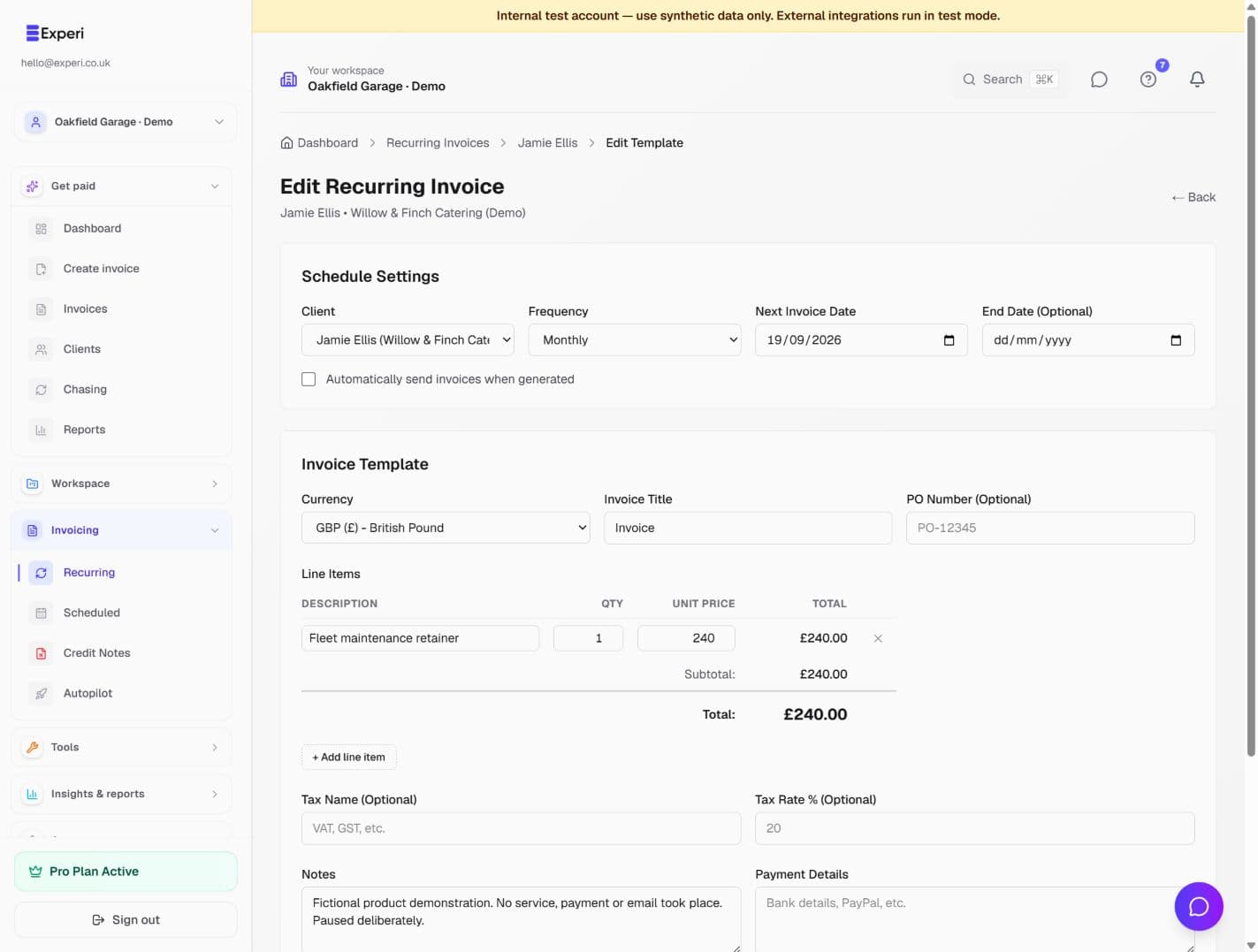Go to Jamie Ellis breadcrumb
The height and width of the screenshot is (952, 1258).
pyautogui.click(x=547, y=143)
